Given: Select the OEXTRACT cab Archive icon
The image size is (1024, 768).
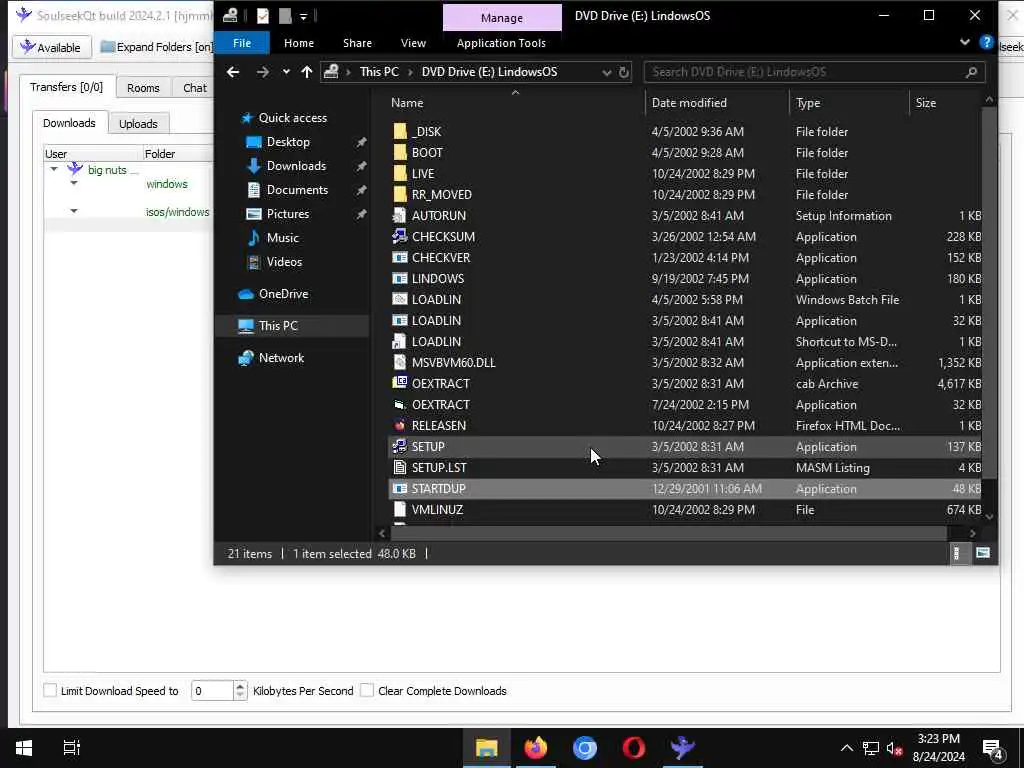Looking at the screenshot, I should coord(400,383).
